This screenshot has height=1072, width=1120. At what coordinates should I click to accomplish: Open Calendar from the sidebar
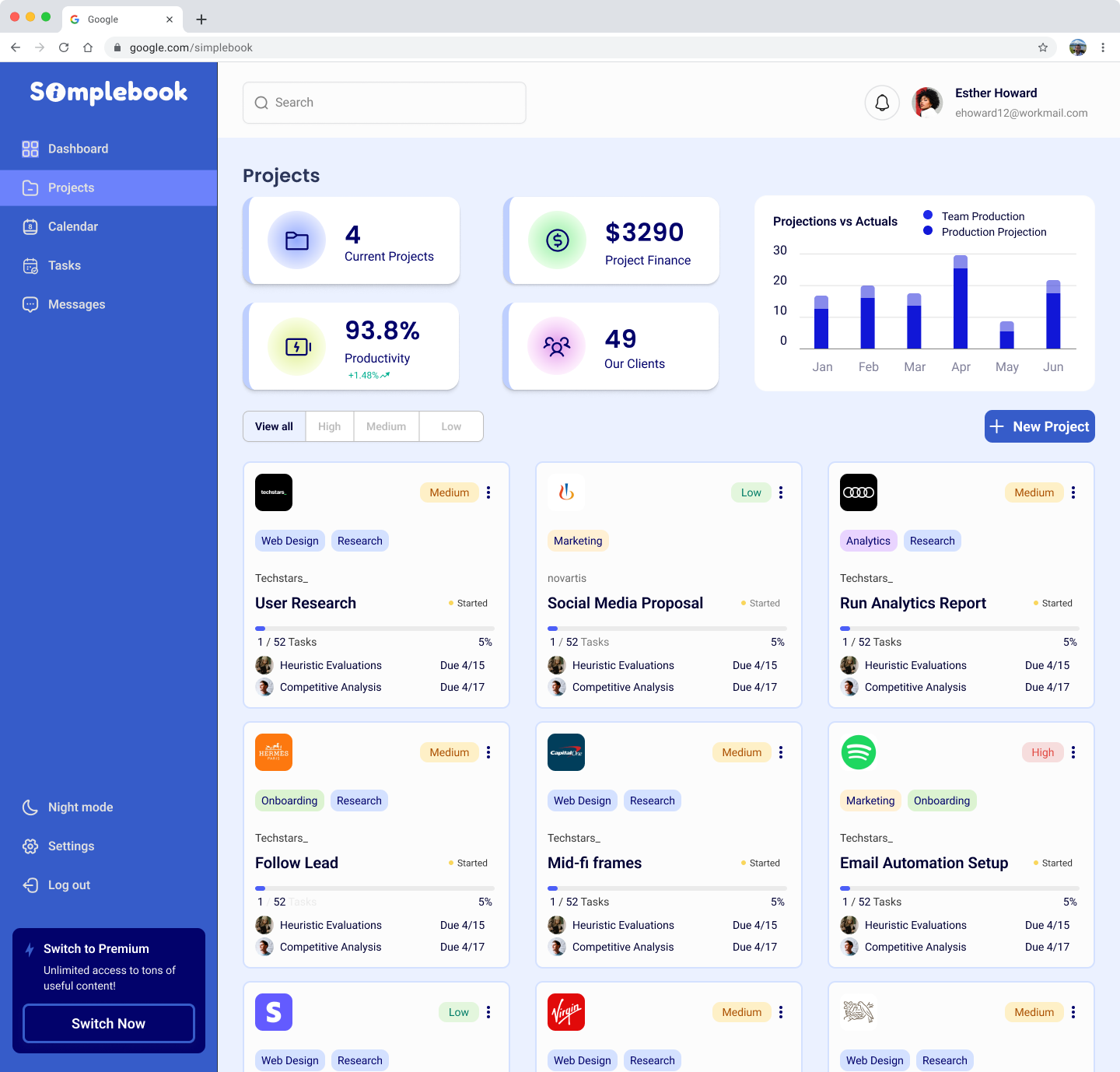(109, 226)
